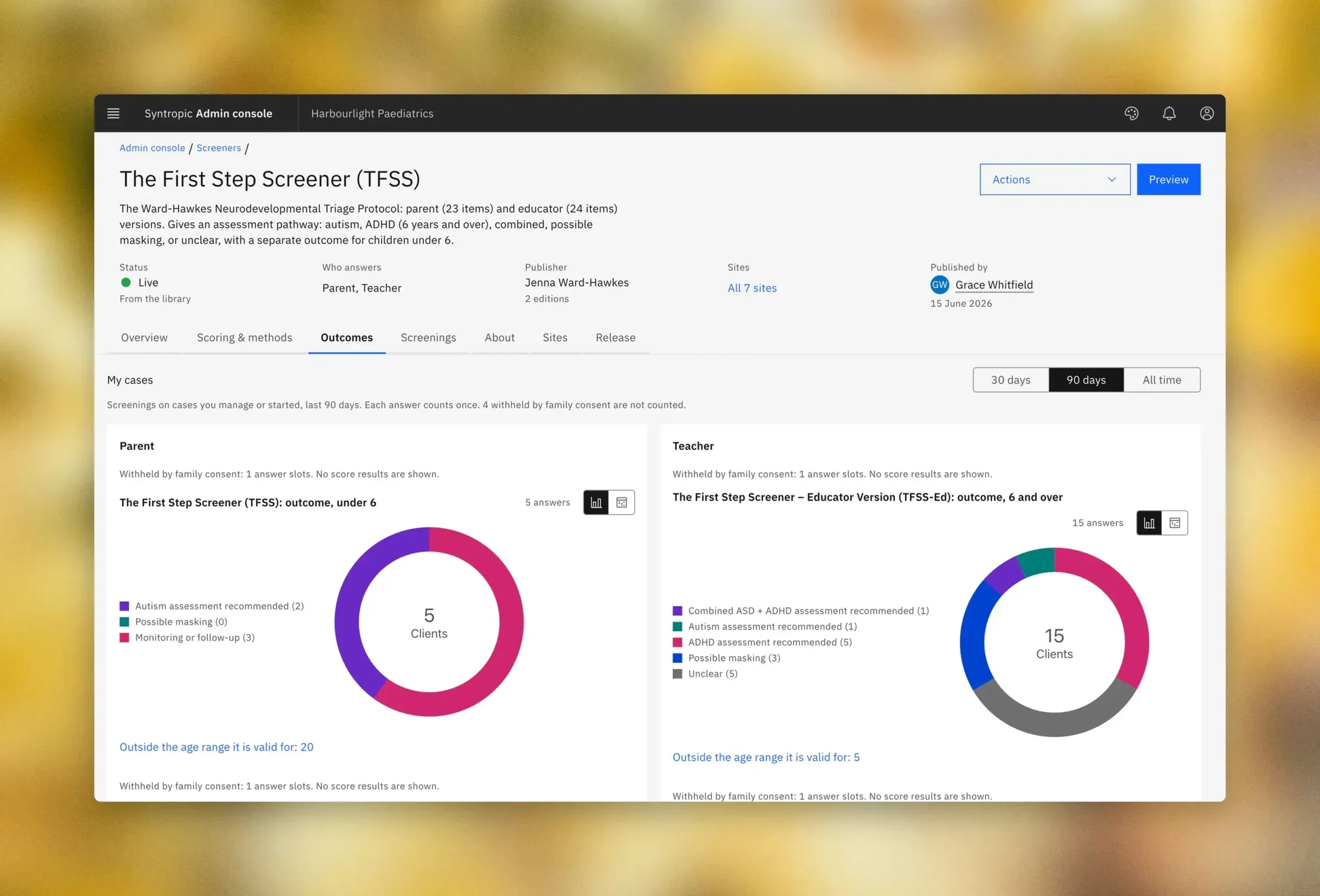Click the Live status indicator

point(139,282)
